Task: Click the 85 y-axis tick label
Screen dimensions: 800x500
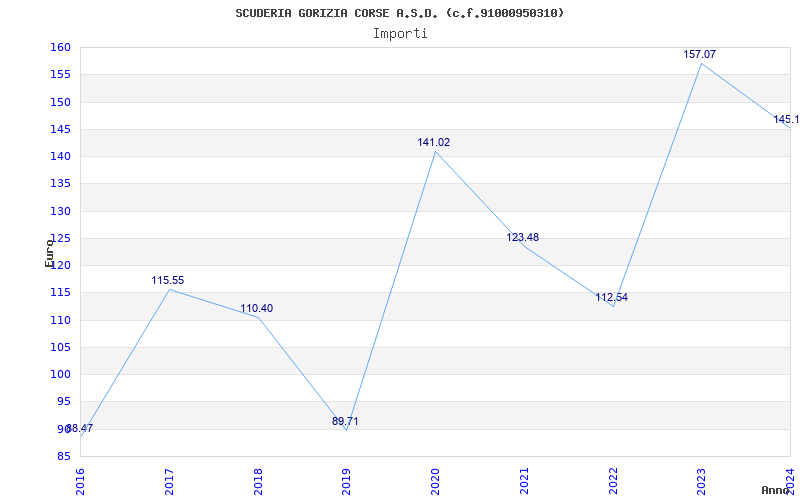Action: 63,456
